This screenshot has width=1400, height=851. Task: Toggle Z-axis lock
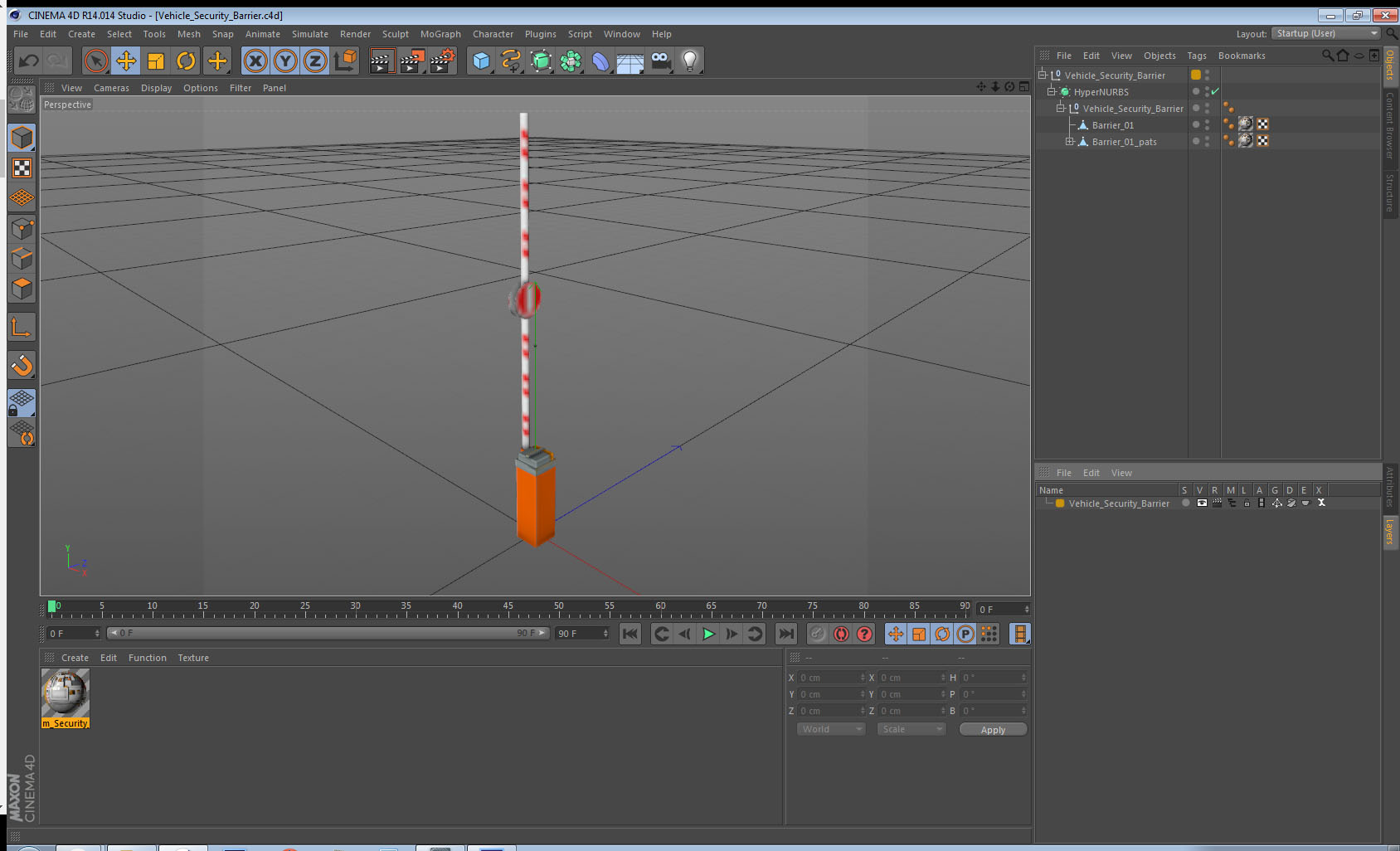(x=315, y=61)
